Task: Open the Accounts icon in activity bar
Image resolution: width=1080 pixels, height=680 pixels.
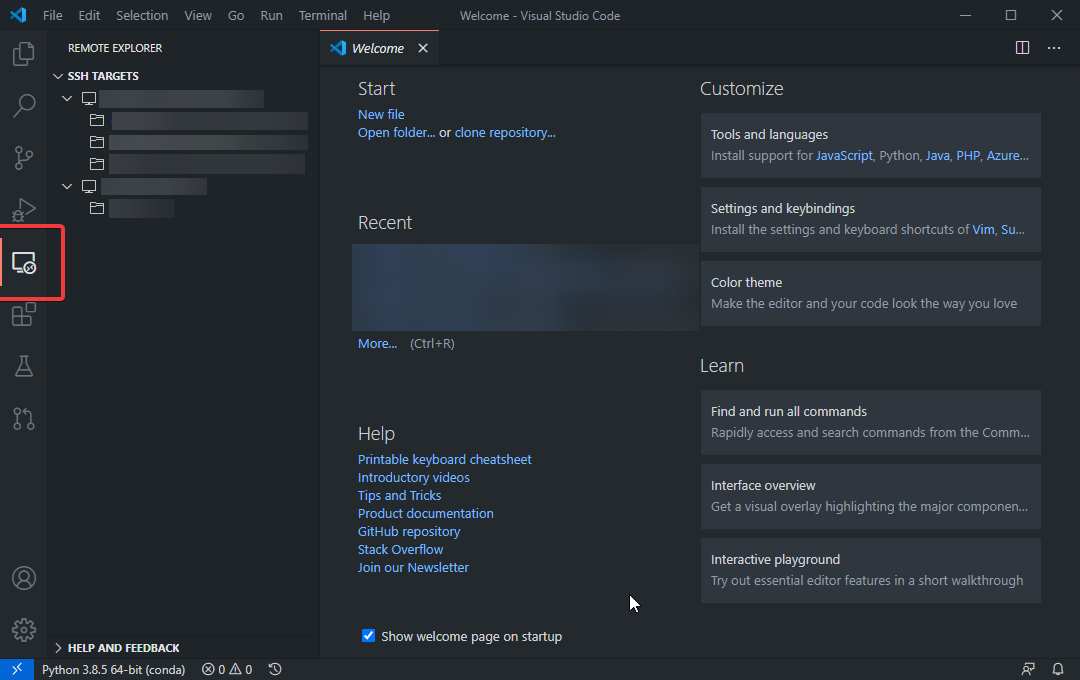Action: coord(23,578)
